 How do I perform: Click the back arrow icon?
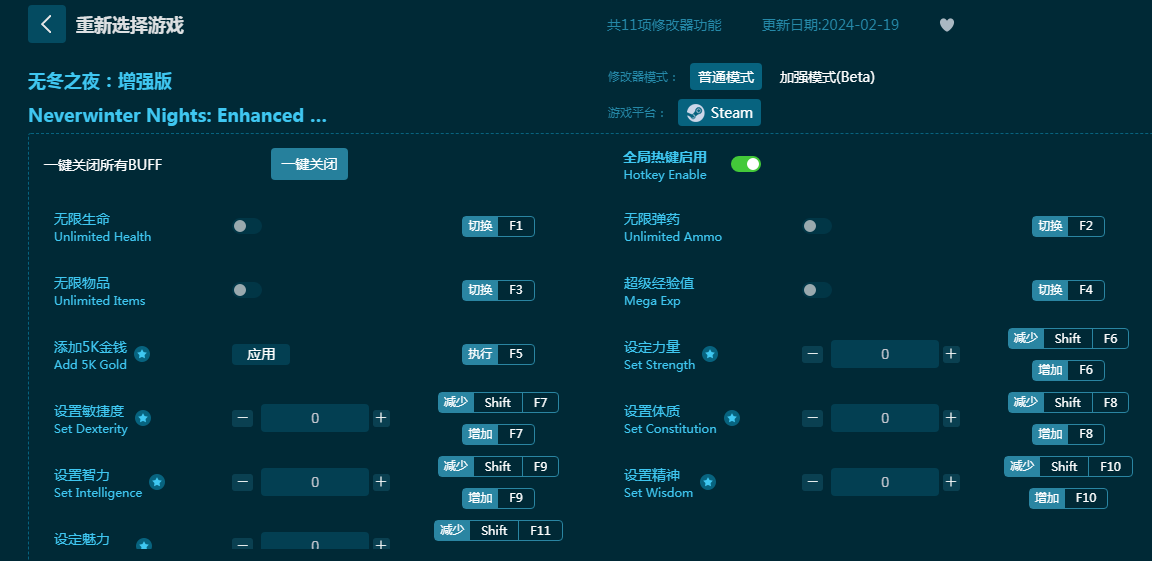point(46,24)
